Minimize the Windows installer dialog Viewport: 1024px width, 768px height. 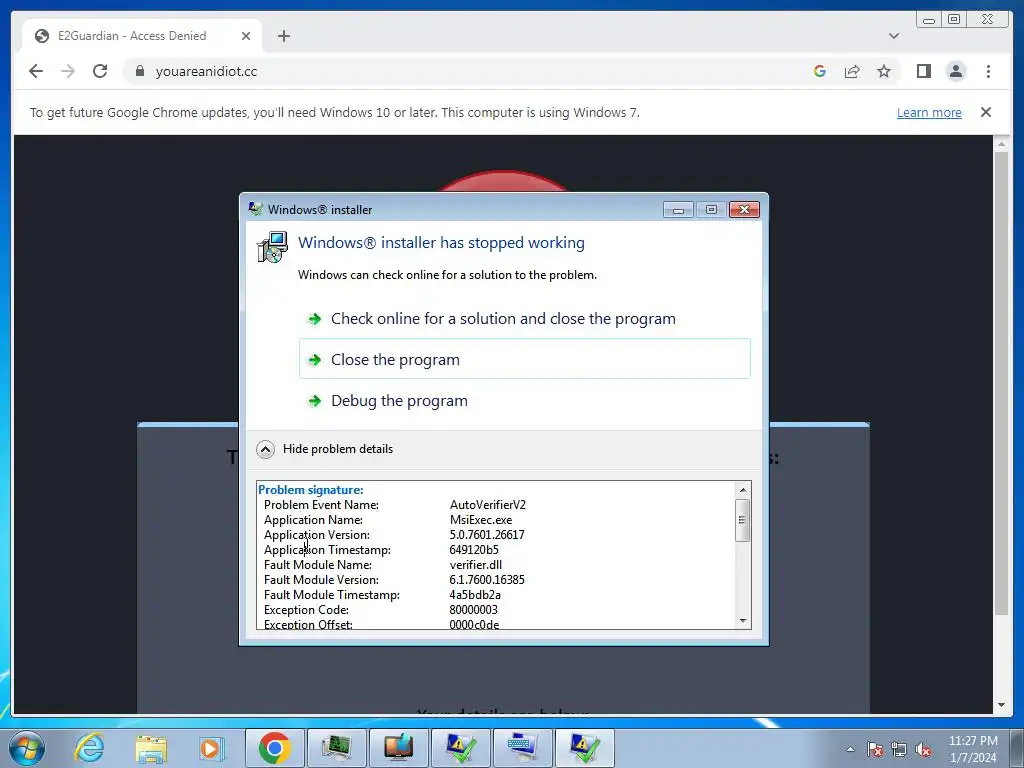(678, 210)
